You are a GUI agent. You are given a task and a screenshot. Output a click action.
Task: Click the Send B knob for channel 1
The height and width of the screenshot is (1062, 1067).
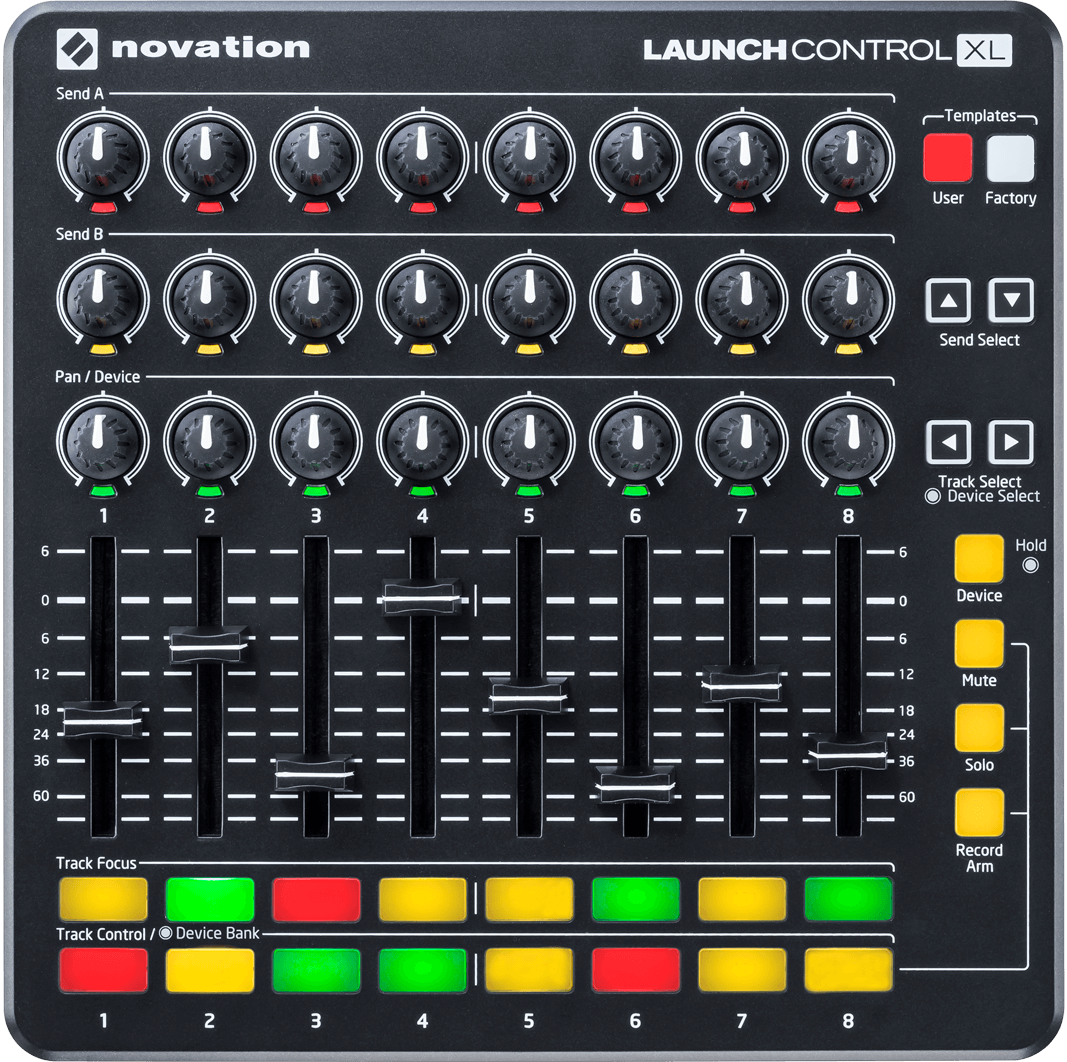click(x=103, y=299)
